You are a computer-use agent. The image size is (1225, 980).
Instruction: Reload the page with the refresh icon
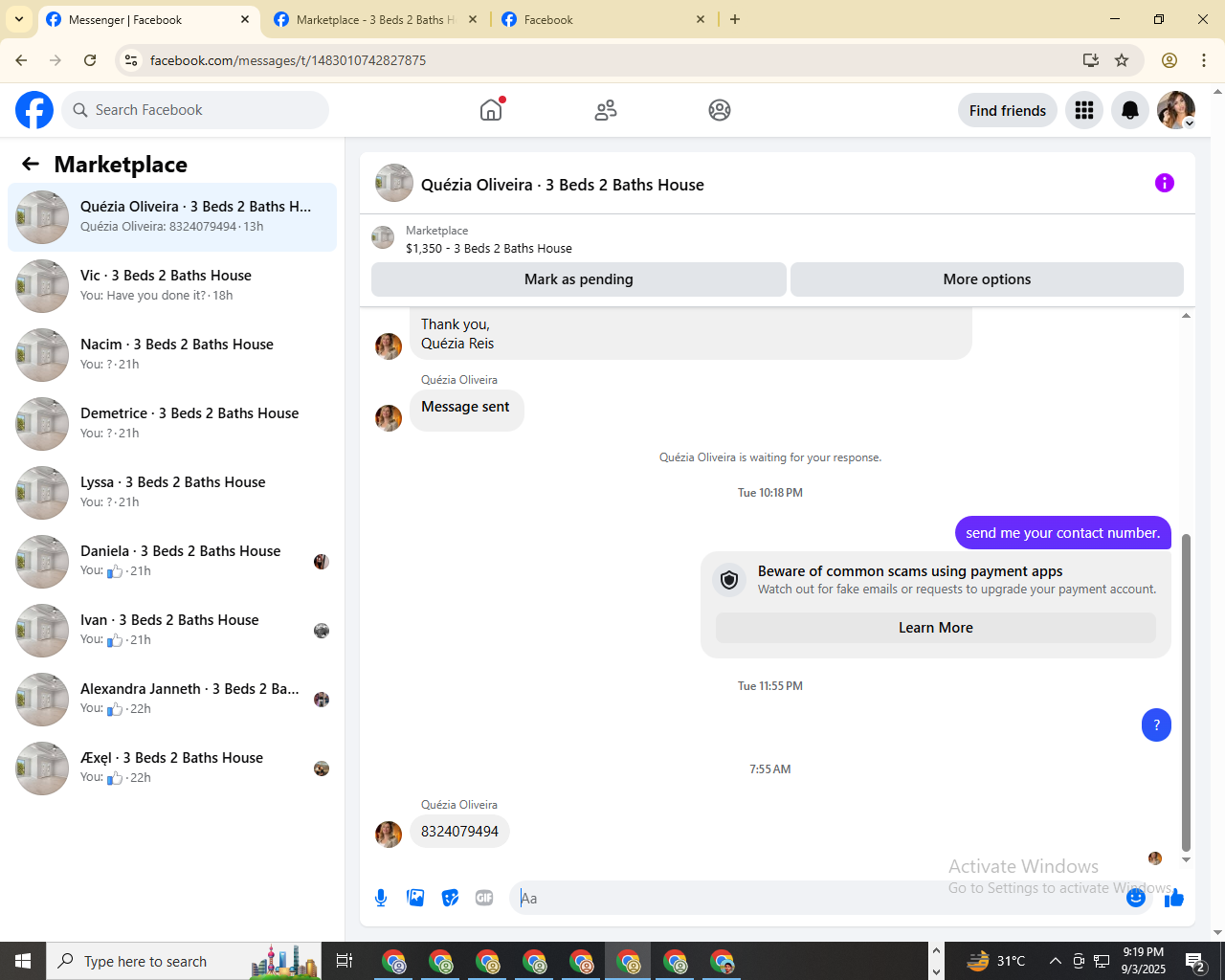point(90,60)
